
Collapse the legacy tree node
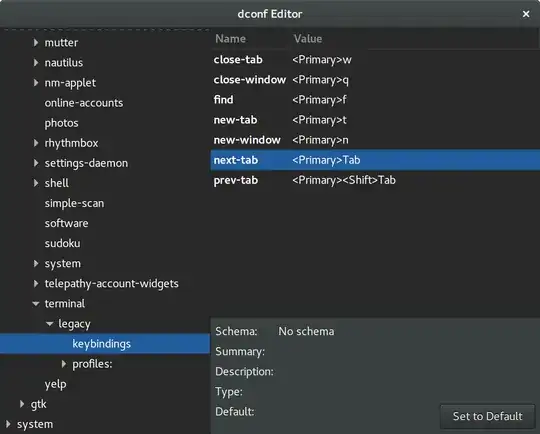pyautogui.click(x=50, y=323)
